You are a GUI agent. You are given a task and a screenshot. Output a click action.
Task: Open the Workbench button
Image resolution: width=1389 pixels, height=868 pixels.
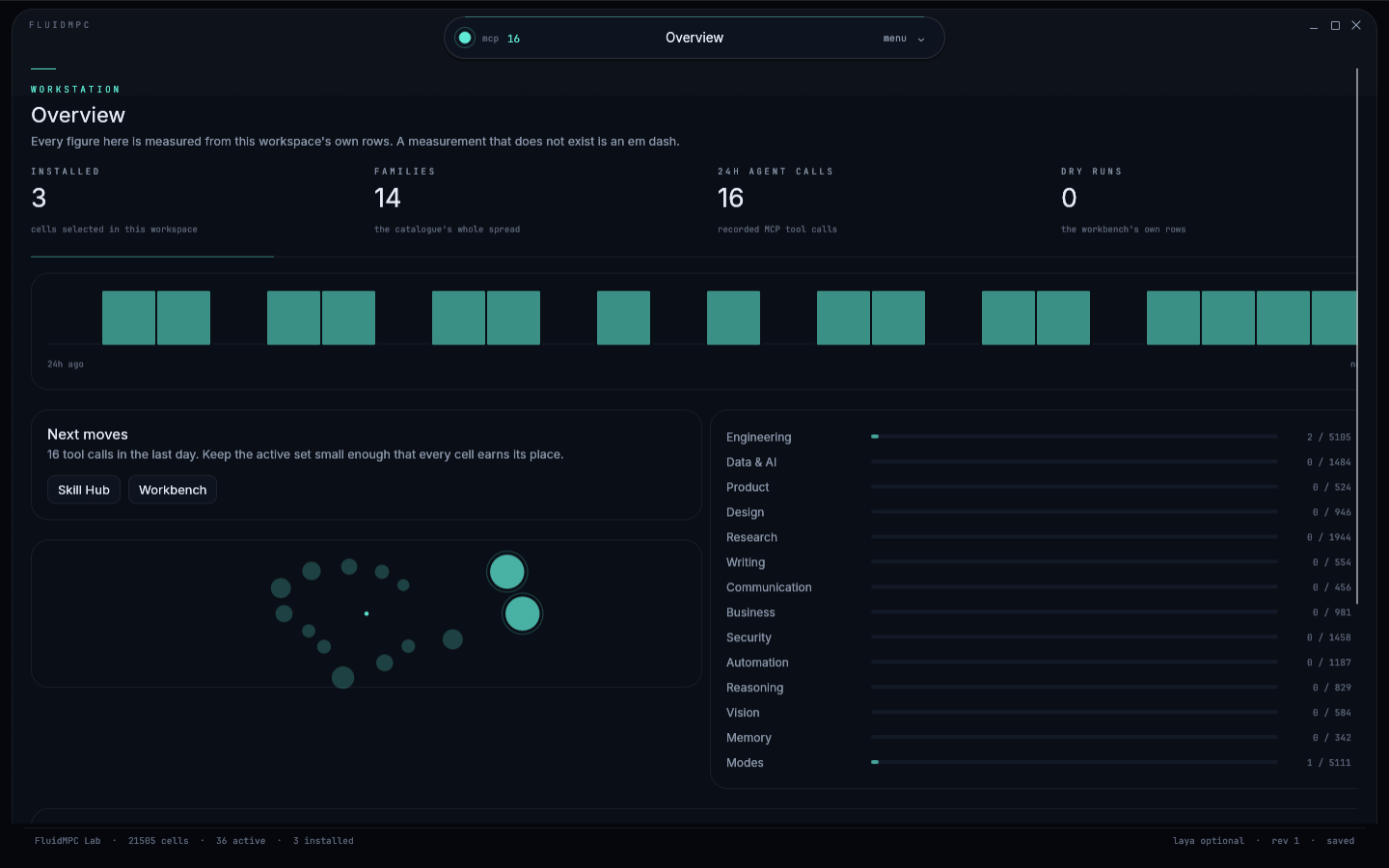point(173,490)
